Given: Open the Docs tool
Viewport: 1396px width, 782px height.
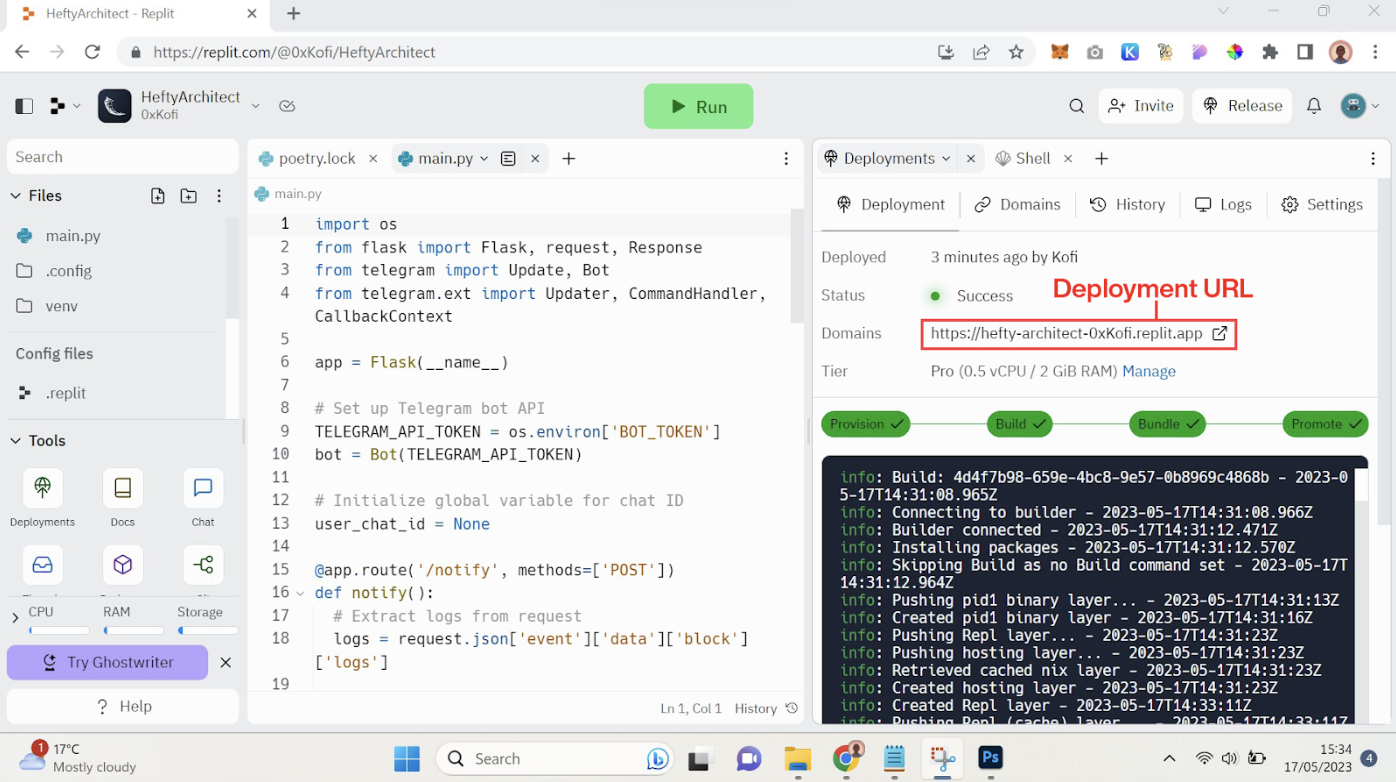Looking at the screenshot, I should pos(122,488).
